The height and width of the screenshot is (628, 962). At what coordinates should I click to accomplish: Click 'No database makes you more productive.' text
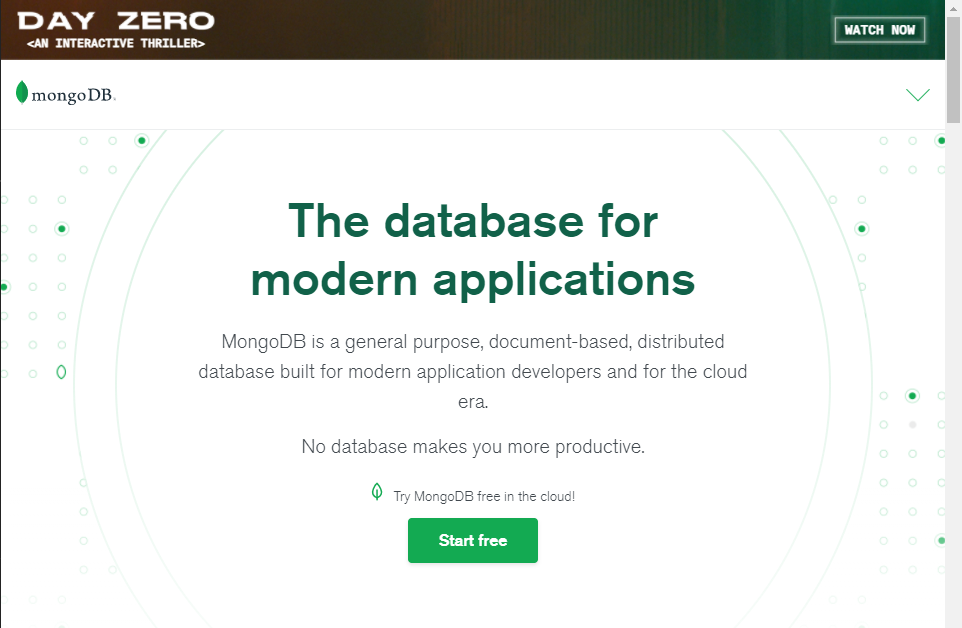472,446
